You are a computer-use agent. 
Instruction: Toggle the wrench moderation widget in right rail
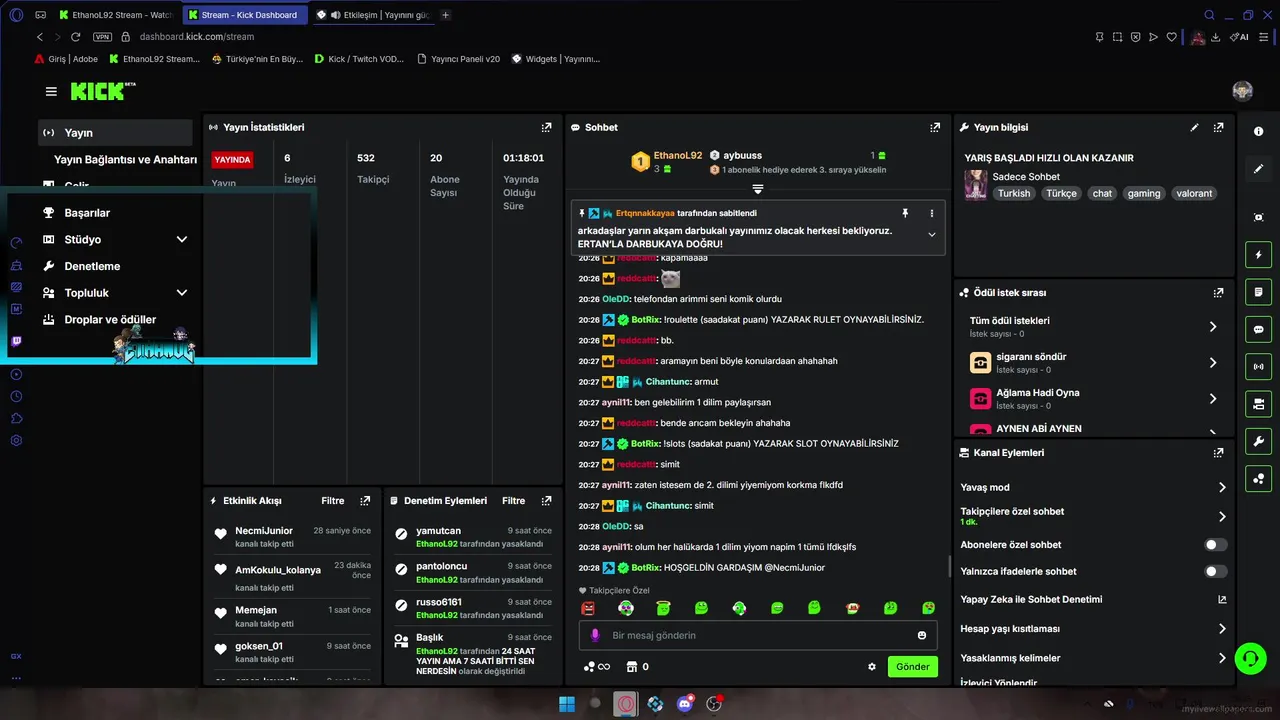(x=1258, y=441)
